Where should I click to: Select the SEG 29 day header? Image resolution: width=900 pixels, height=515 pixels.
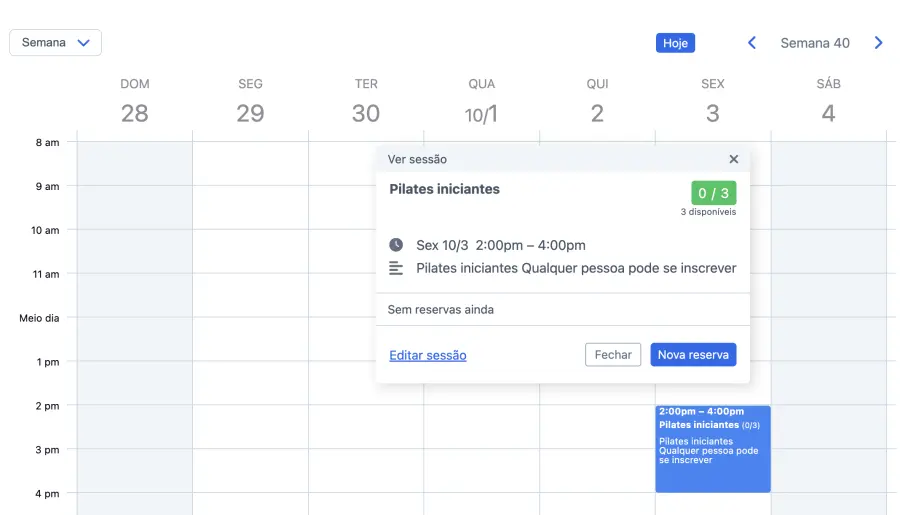coord(250,101)
